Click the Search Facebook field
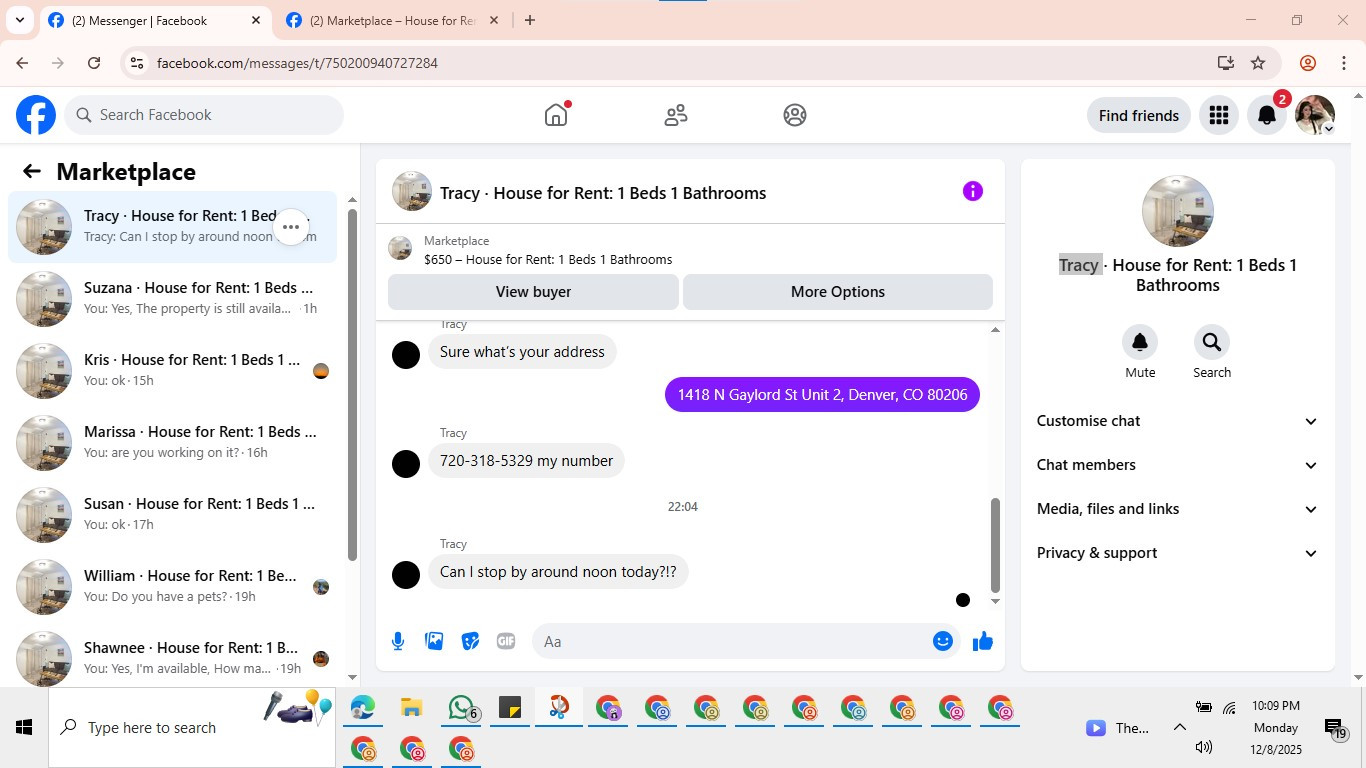Screen dimensions: 1366x768 [x=204, y=115]
